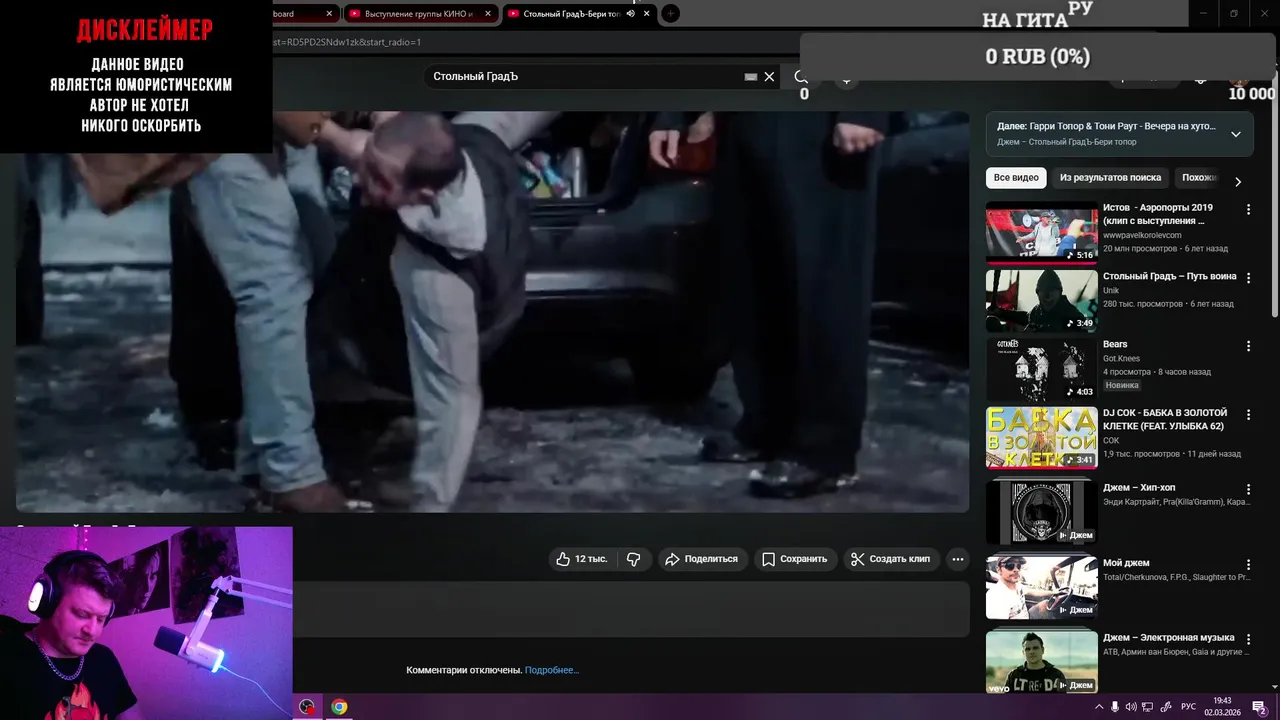This screenshot has height=720, width=1280.
Task: Open a new browser tab
Action: click(x=671, y=14)
